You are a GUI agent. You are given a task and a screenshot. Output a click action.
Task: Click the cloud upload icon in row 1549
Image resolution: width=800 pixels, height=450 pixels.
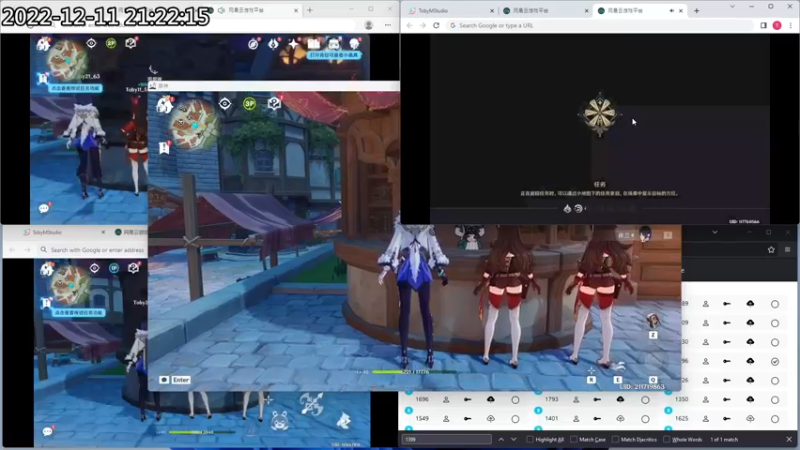(490, 418)
